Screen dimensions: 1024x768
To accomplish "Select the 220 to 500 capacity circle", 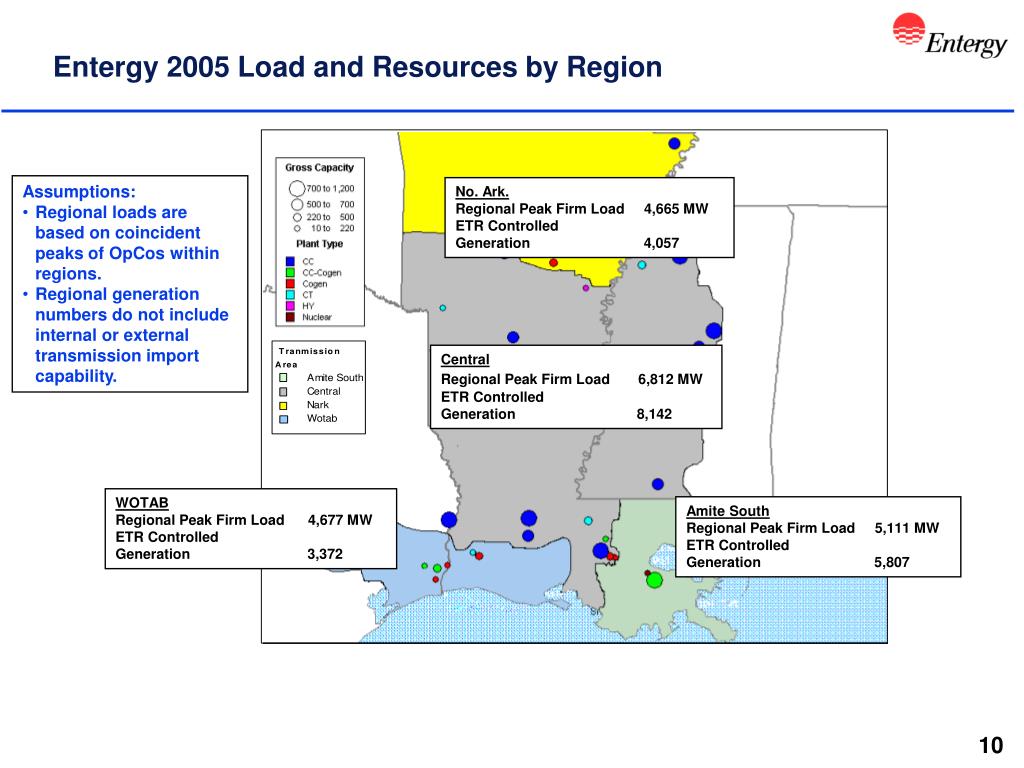I will [297, 217].
